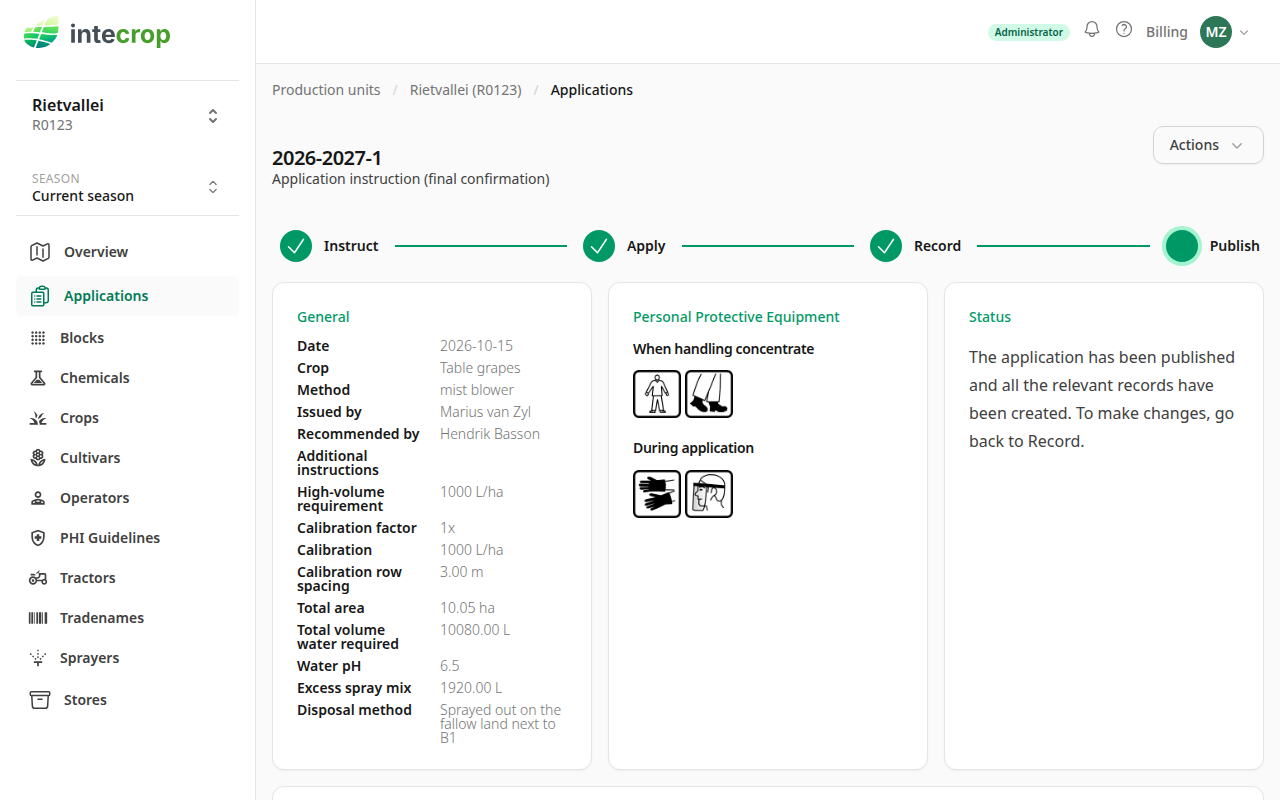Click the Stores box icon
This screenshot has height=800, width=1280.
40,700
